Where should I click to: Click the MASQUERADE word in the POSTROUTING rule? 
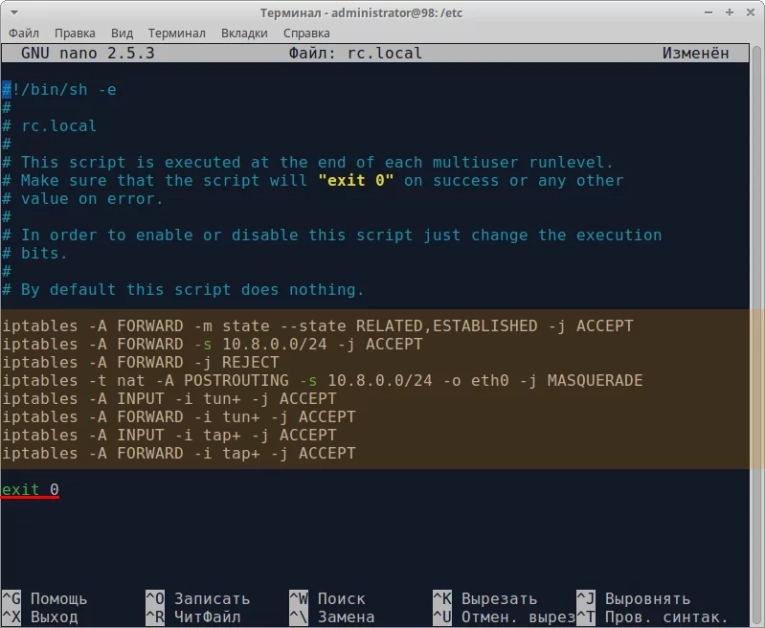coord(595,381)
